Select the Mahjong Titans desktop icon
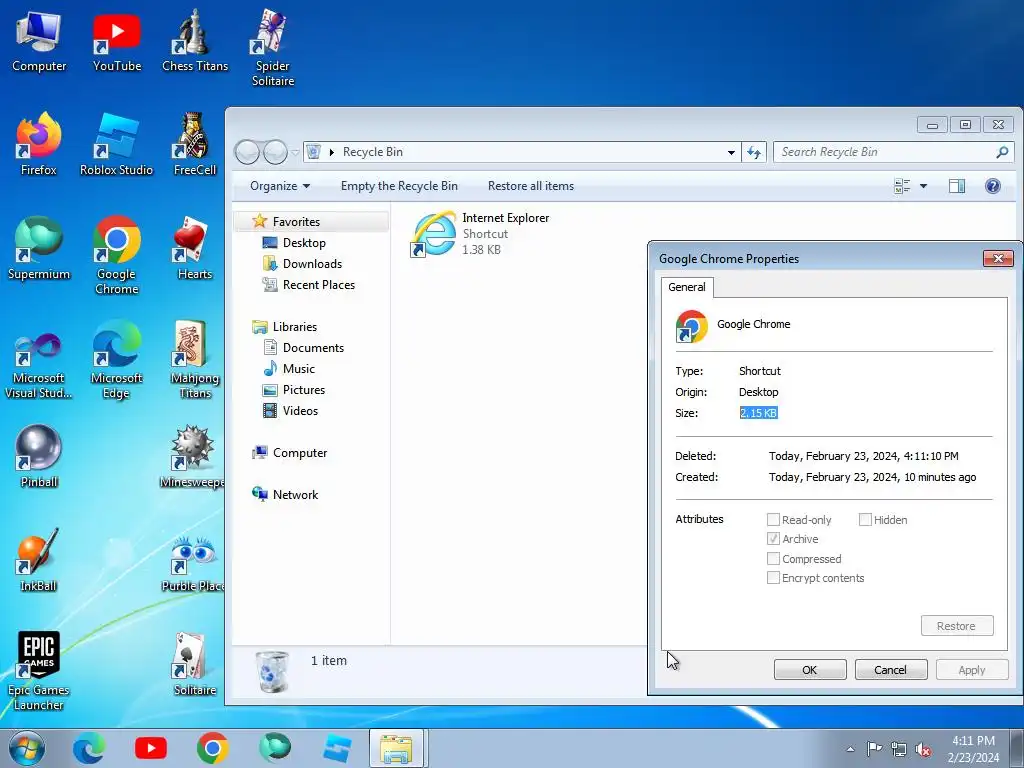Image resolution: width=1024 pixels, height=768 pixels. [x=195, y=360]
